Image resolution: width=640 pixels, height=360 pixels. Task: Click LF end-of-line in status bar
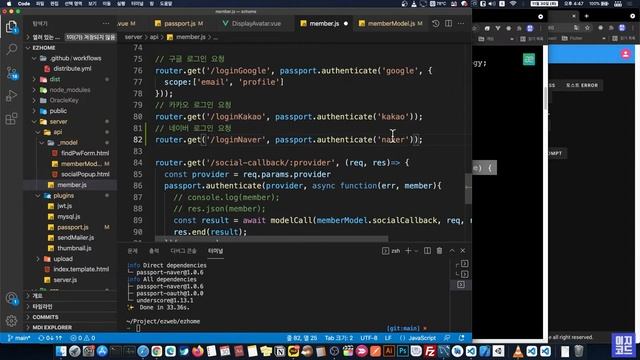[x=388, y=338]
